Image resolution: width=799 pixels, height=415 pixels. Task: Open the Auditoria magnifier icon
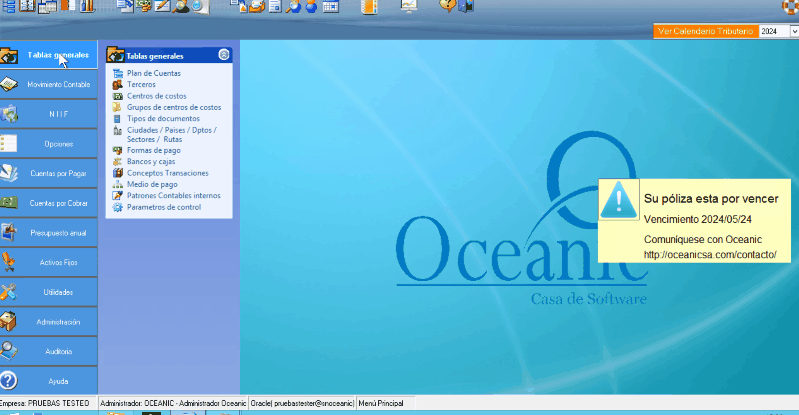[x=10, y=350]
